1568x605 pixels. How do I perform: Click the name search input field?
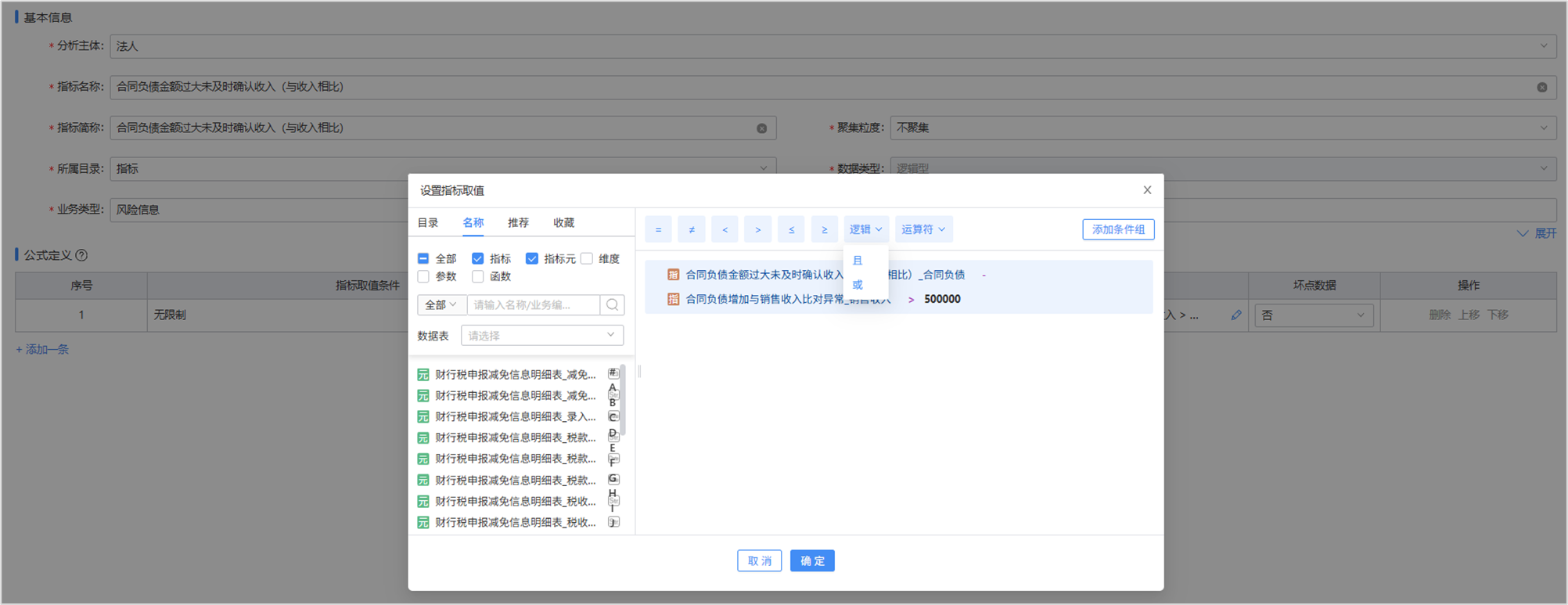[x=533, y=305]
